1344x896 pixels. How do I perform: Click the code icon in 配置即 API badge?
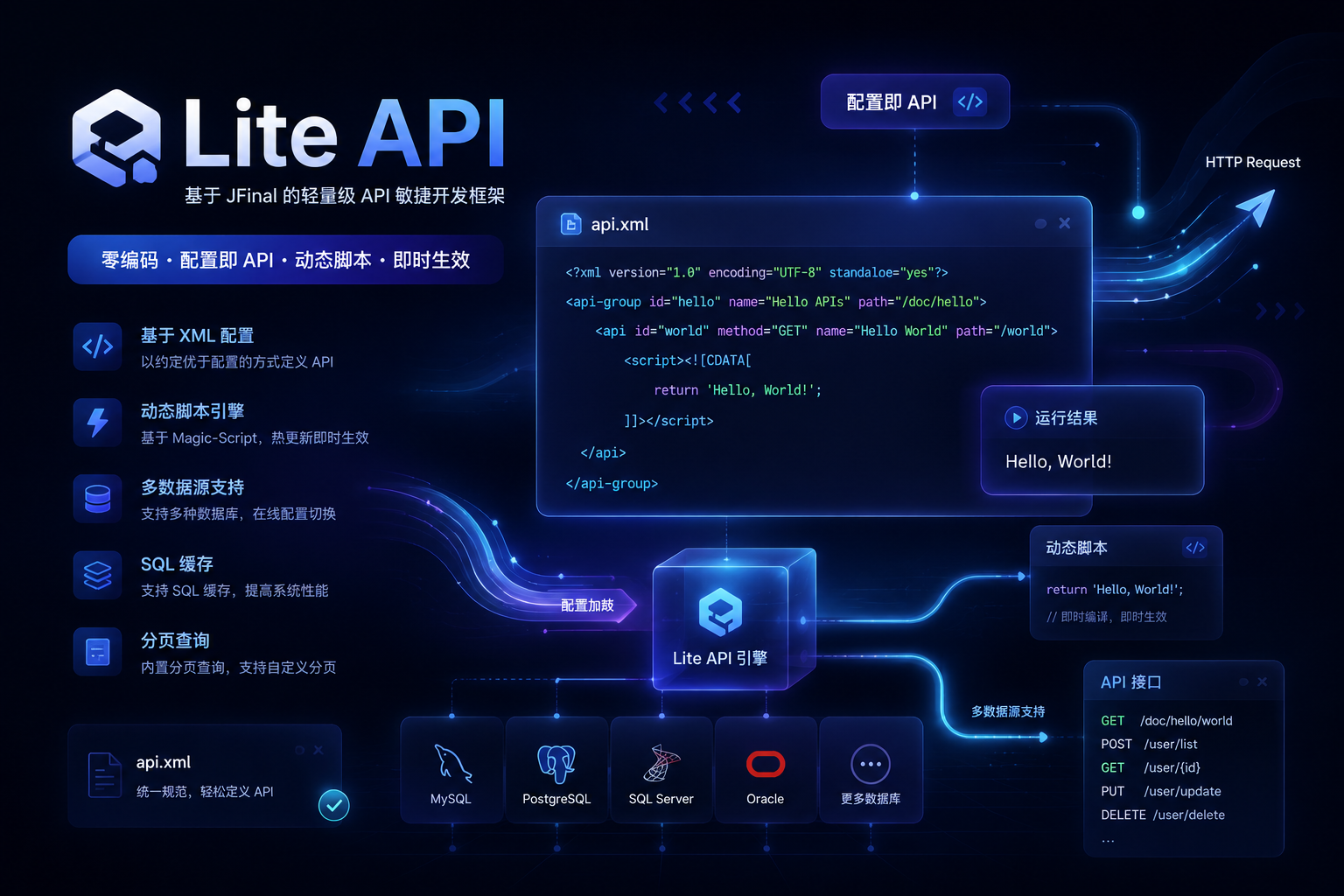(x=970, y=101)
